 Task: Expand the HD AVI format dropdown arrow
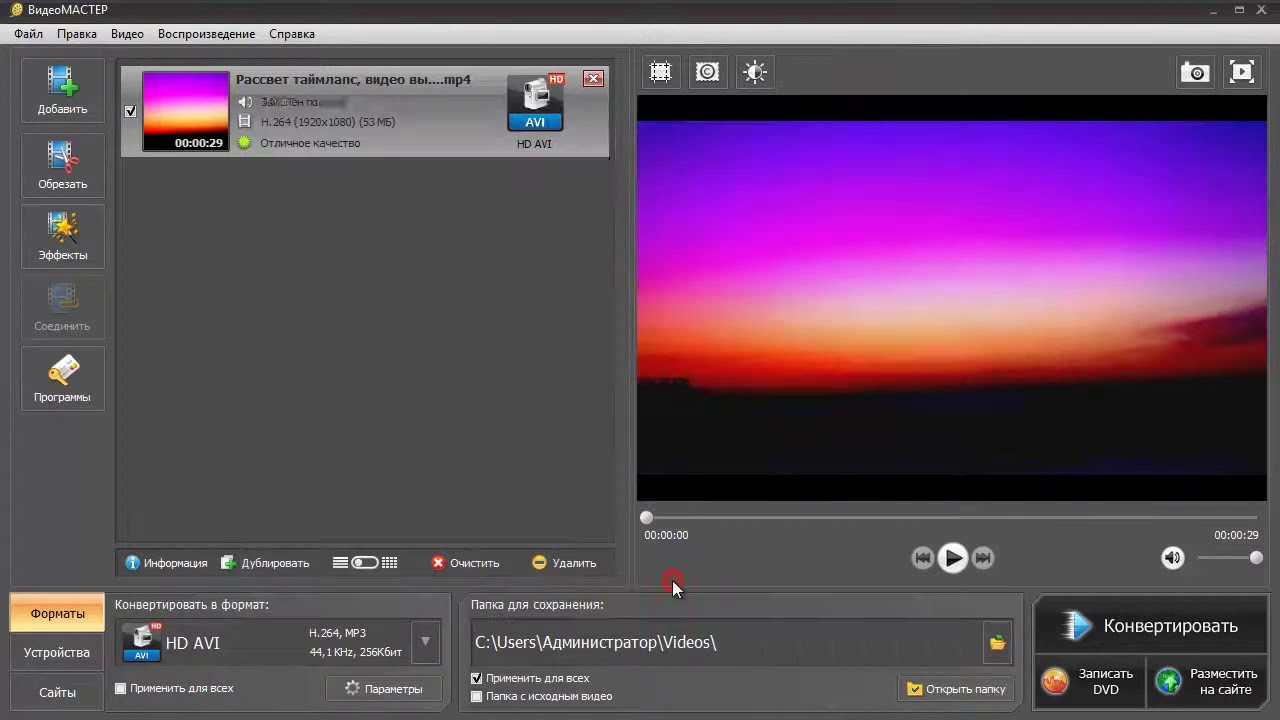click(x=425, y=642)
